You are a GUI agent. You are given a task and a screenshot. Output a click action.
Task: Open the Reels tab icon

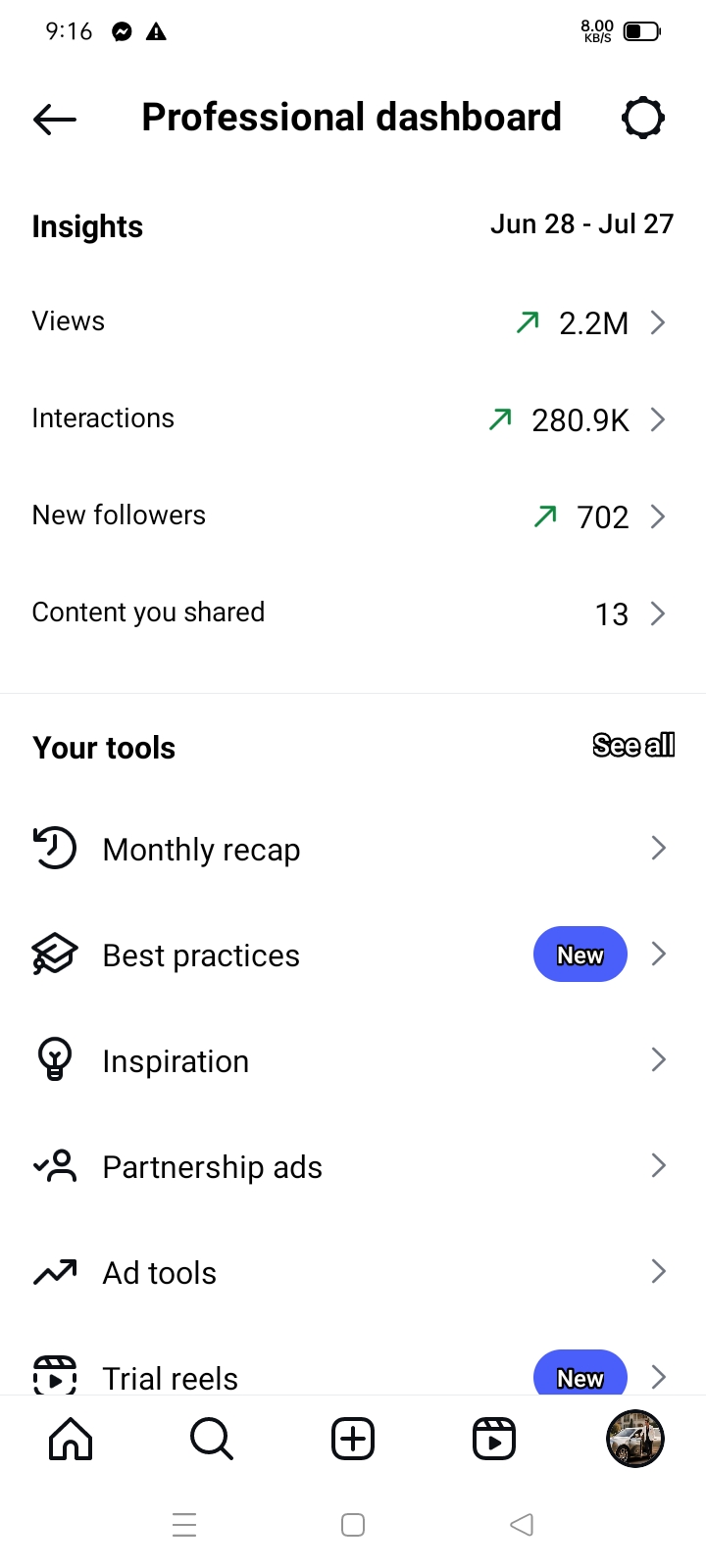pyautogui.click(x=494, y=1439)
